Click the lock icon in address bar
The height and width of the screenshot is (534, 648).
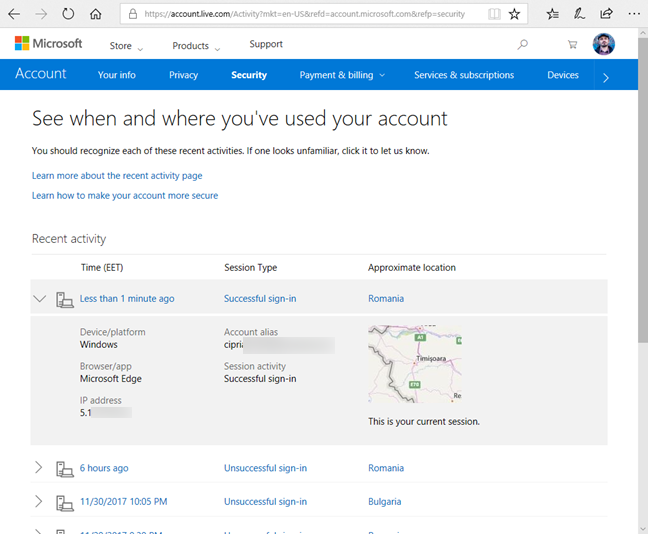coord(133,14)
